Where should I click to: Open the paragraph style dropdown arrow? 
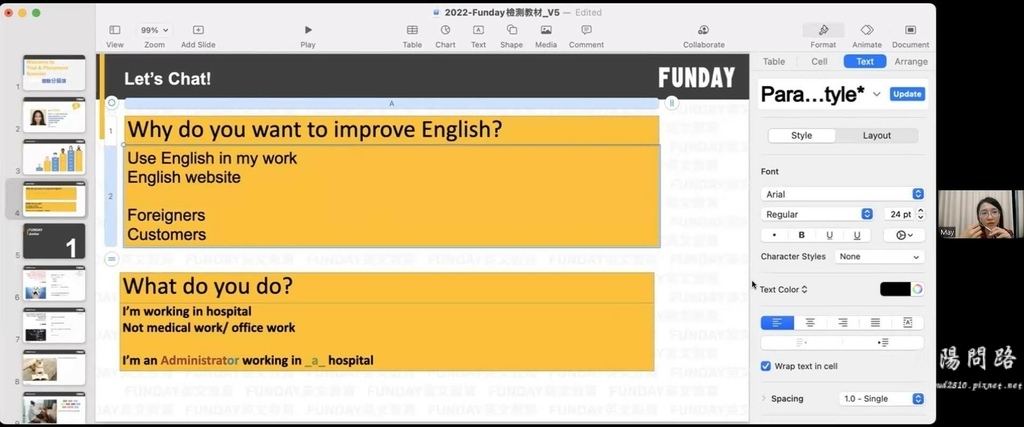pyautogui.click(x=876, y=94)
